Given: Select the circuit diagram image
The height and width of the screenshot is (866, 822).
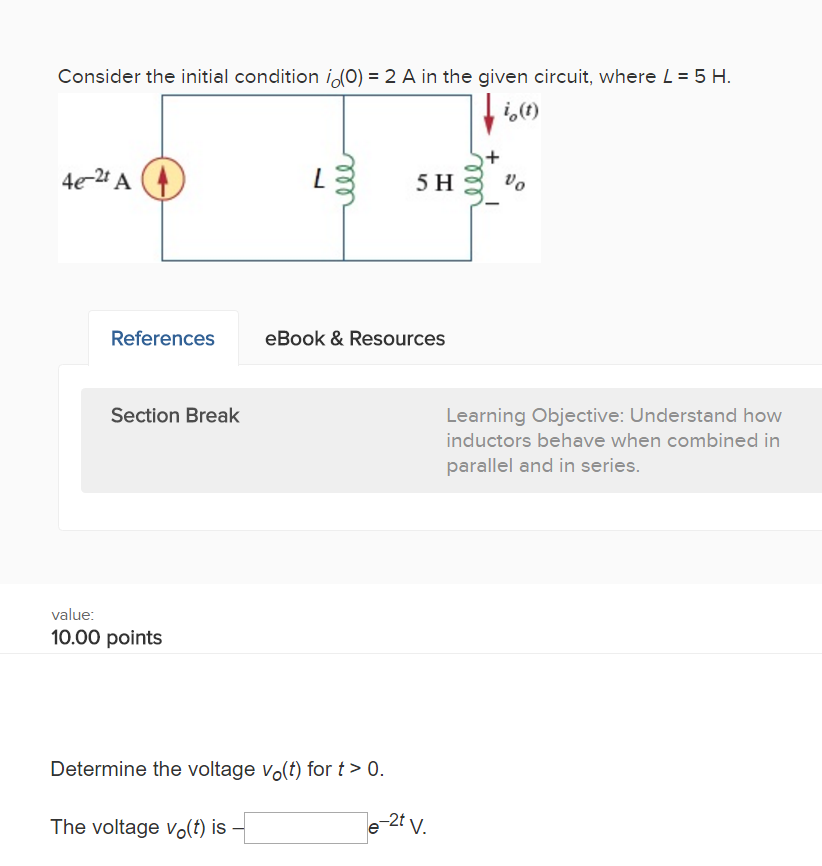Looking at the screenshot, I should 300,177.
